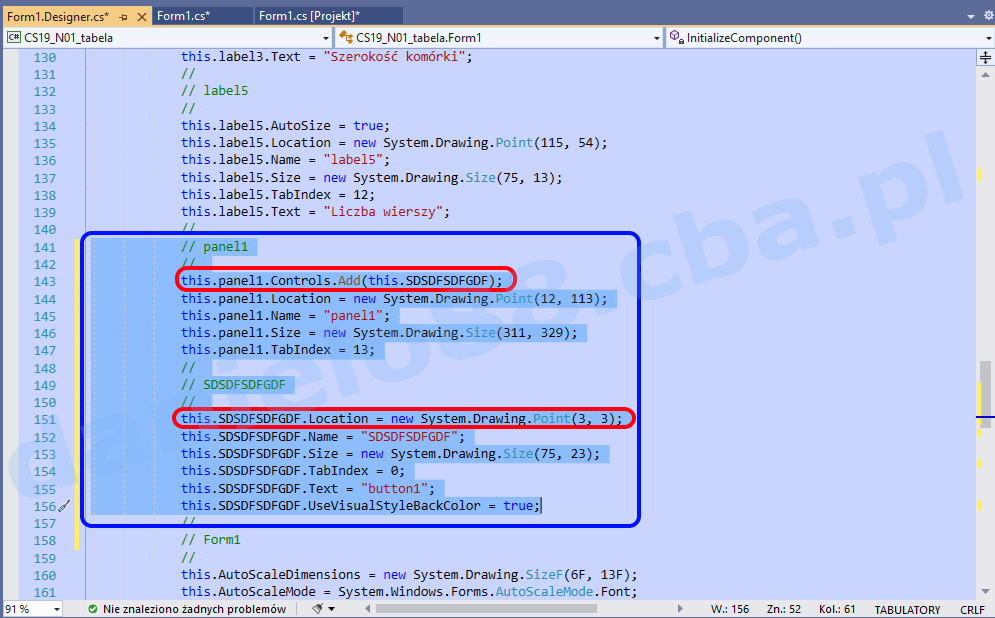Click the vertical scrollbar thumb
The image size is (995, 618).
pyautogui.click(x=986, y=380)
